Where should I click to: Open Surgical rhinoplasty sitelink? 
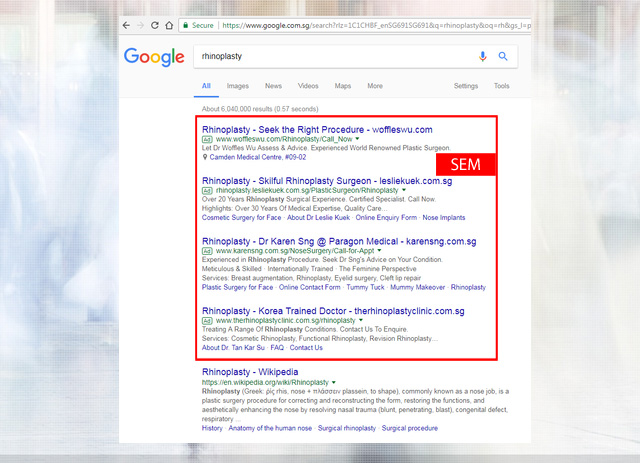point(347,428)
